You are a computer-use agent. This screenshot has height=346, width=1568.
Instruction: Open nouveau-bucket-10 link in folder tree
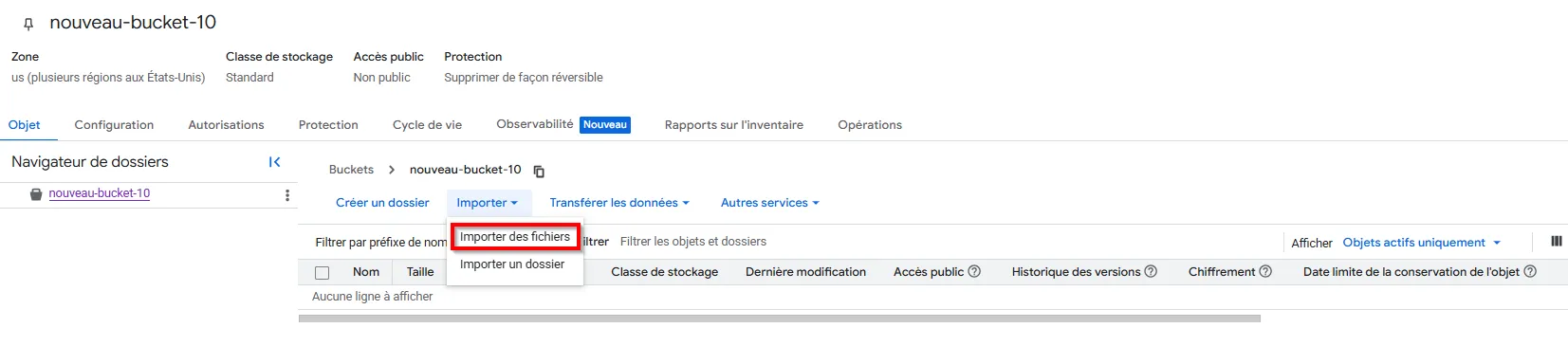coord(100,193)
